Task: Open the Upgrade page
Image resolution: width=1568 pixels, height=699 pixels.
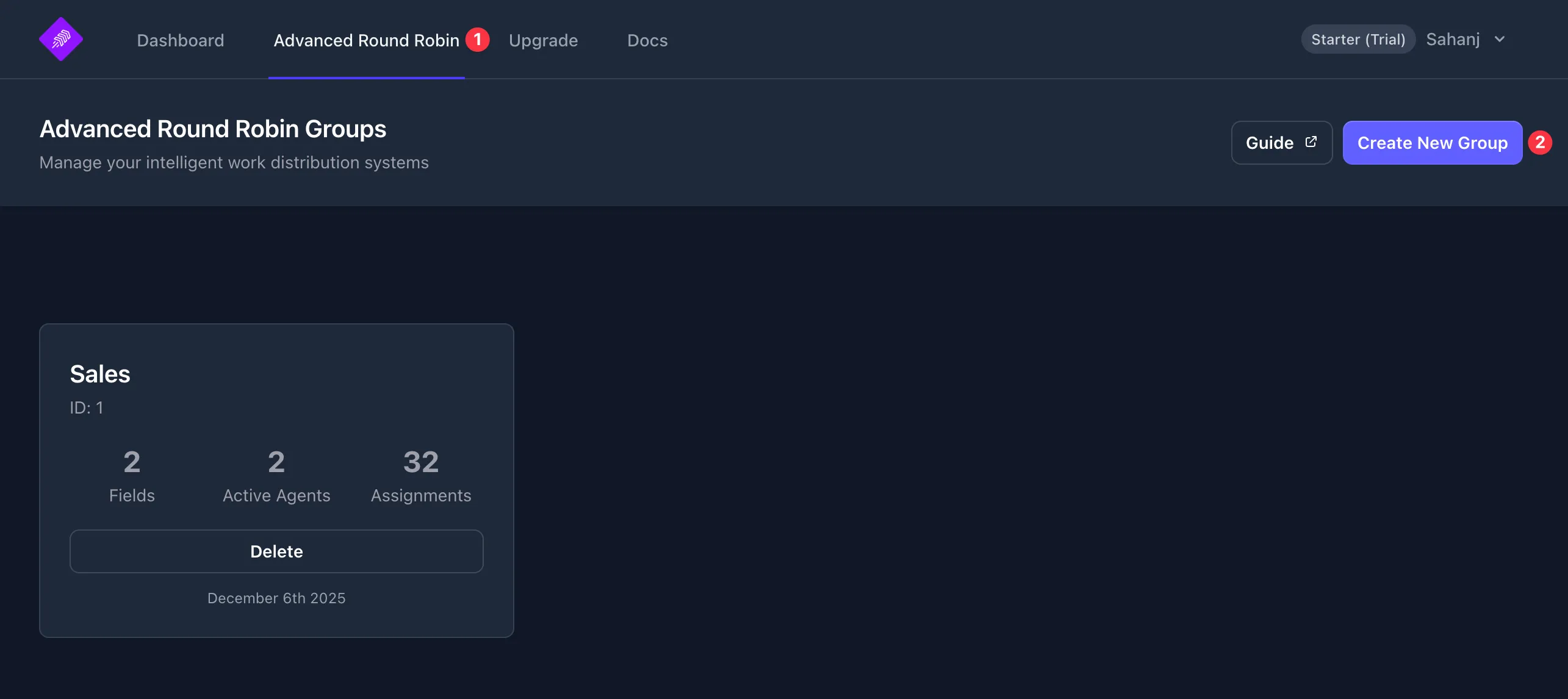Action: (544, 40)
